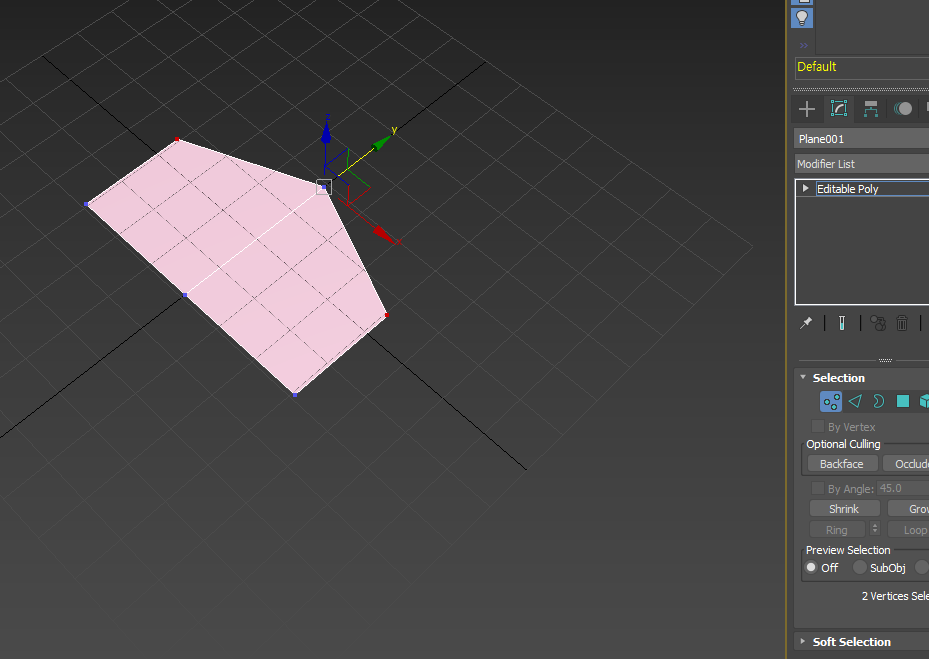Screen dimensions: 929x659
Task: Toggle the Pin Stack icon
Action: pos(806,323)
